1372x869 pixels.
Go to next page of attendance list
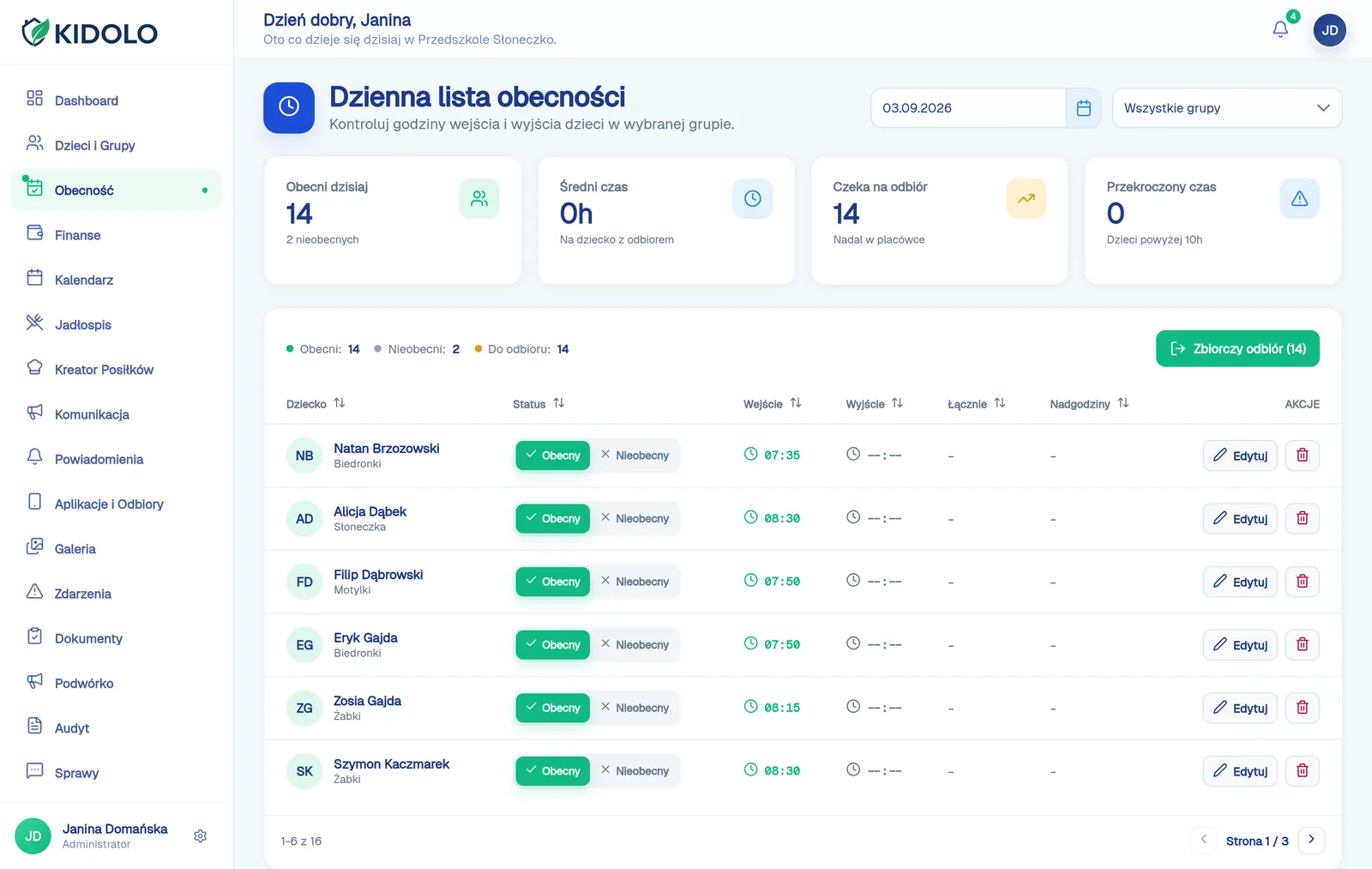coord(1311,840)
